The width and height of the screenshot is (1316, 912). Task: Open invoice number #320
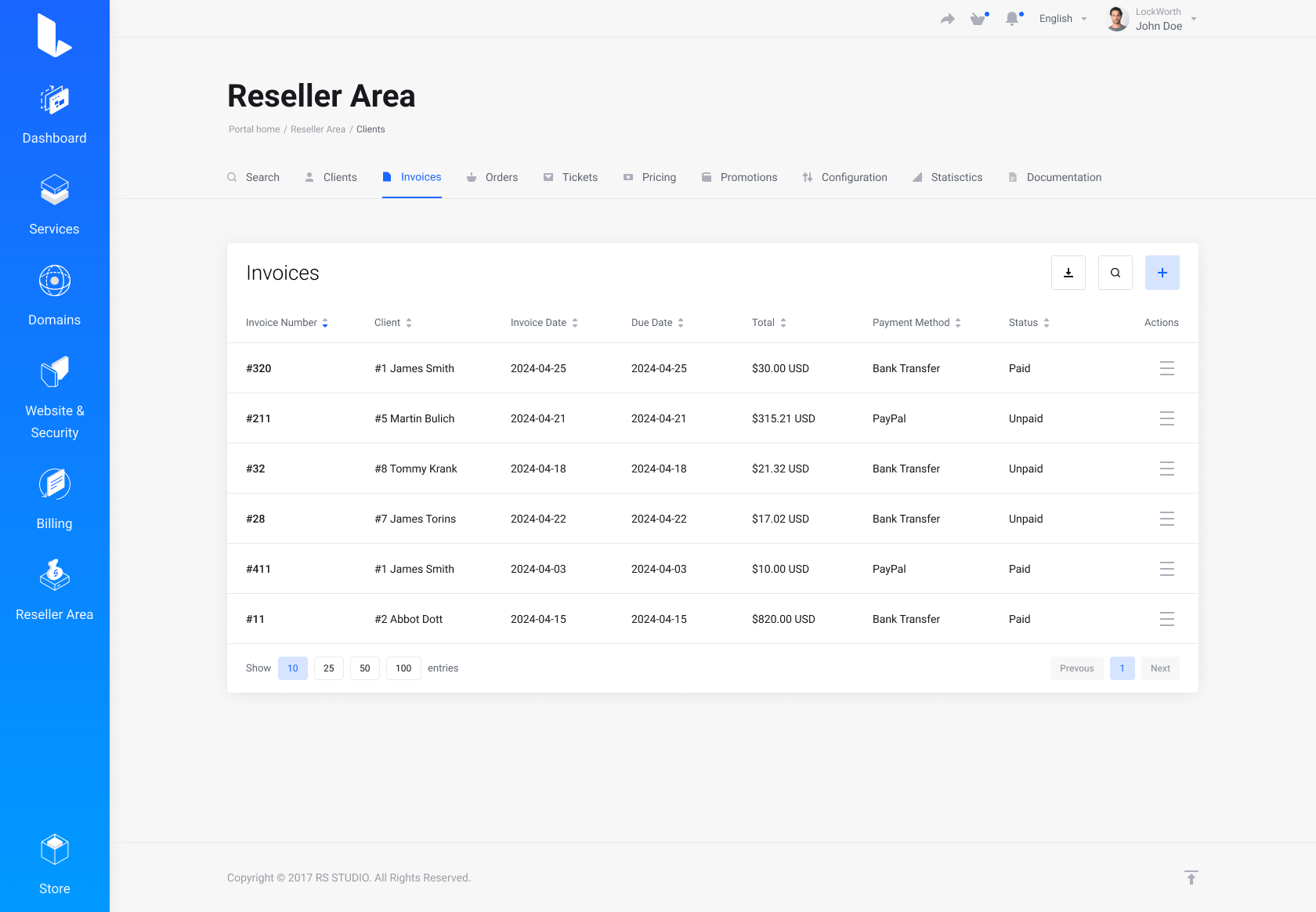258,368
